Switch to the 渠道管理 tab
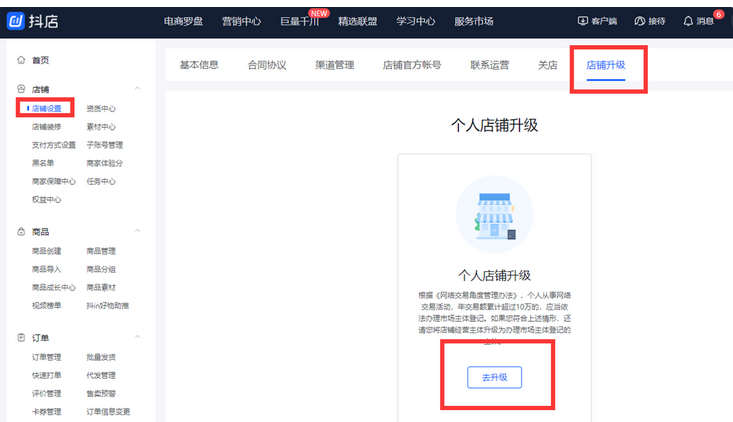Viewport: 733px width, 422px height. (335, 65)
